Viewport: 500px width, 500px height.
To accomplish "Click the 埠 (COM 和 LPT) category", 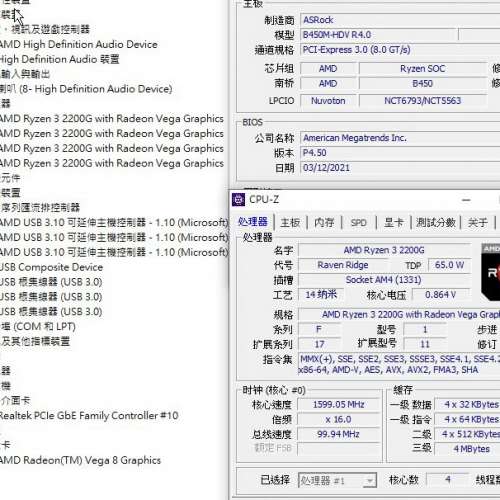I will 38,326.
